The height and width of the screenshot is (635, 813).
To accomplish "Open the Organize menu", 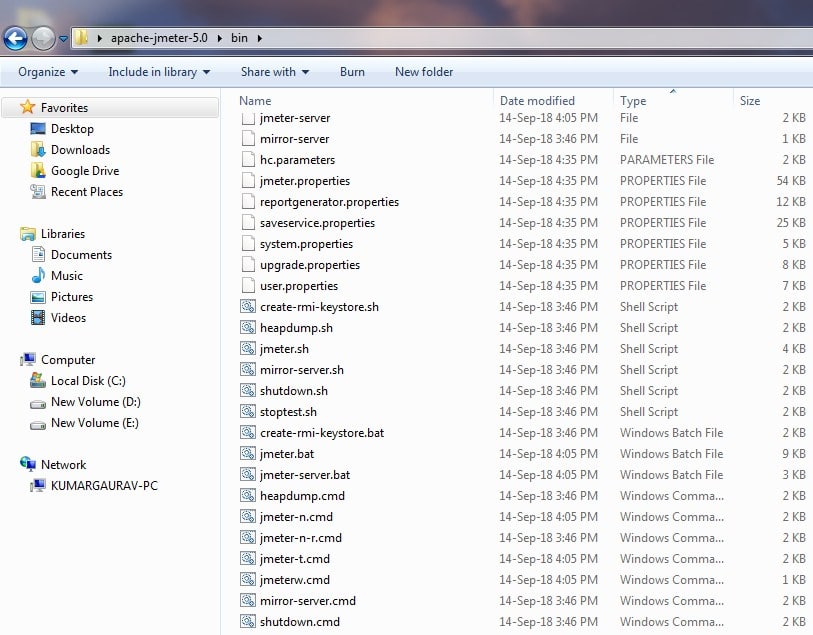I will pyautogui.click(x=48, y=72).
